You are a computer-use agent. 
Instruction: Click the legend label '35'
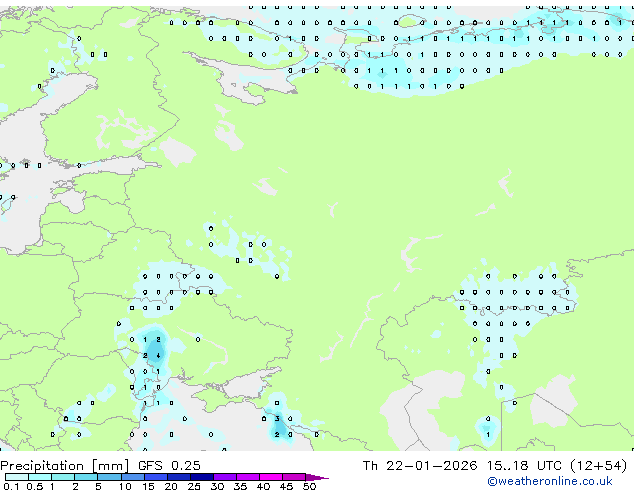click(x=240, y=486)
